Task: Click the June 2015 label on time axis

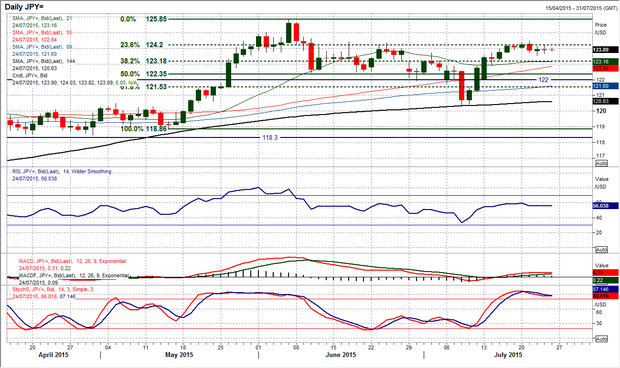Action: pyautogui.click(x=340, y=355)
